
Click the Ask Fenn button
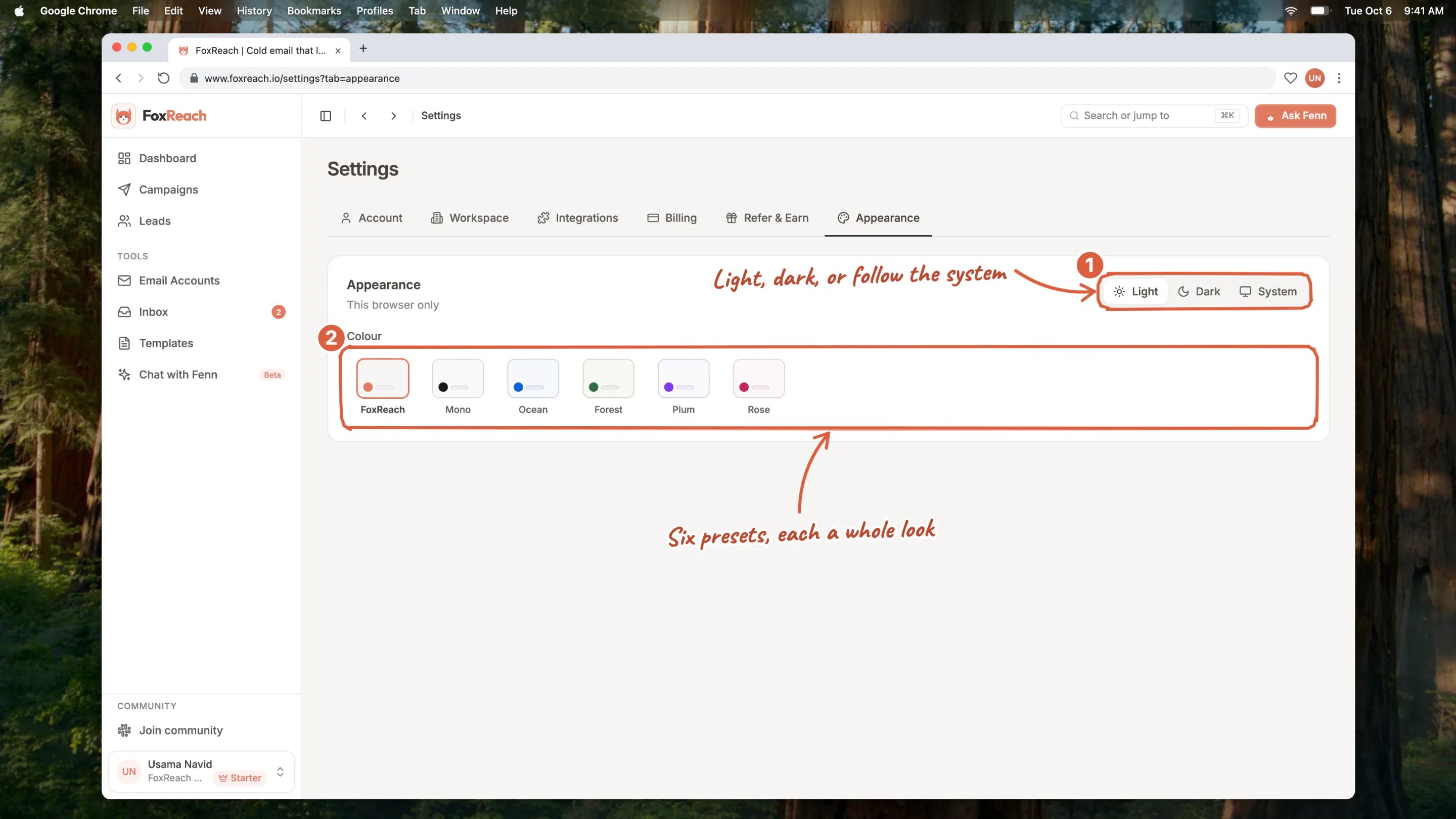(x=1295, y=116)
